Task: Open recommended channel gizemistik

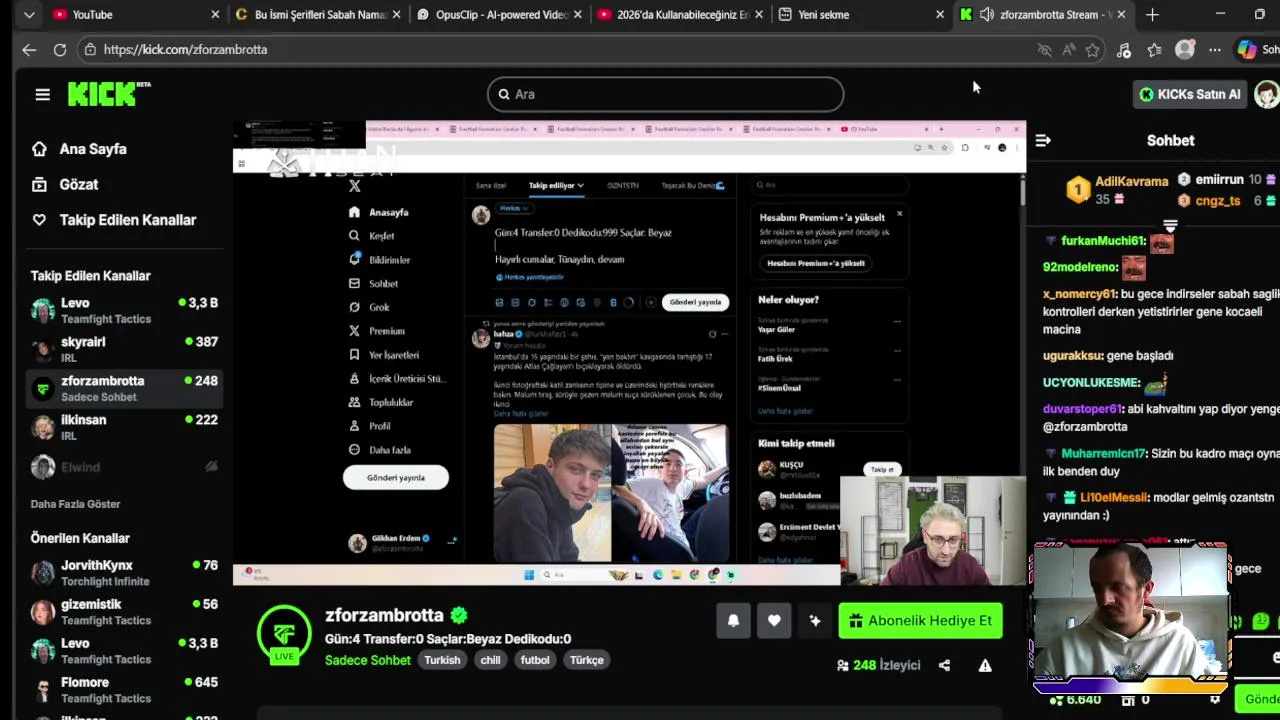Action: (x=125, y=612)
